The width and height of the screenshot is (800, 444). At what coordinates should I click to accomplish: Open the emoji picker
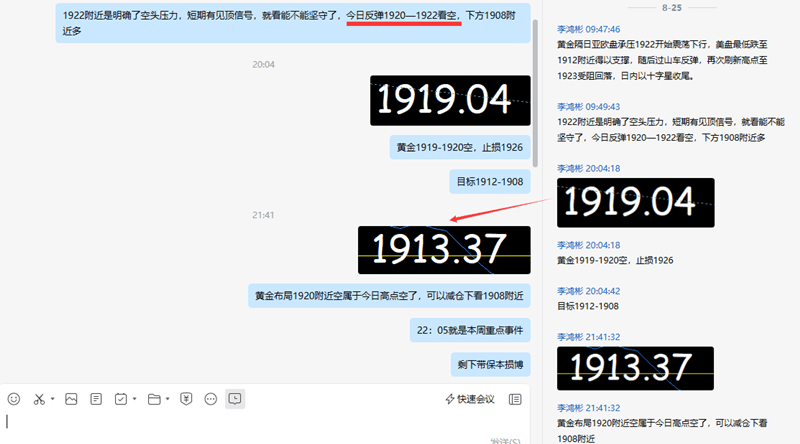14,398
